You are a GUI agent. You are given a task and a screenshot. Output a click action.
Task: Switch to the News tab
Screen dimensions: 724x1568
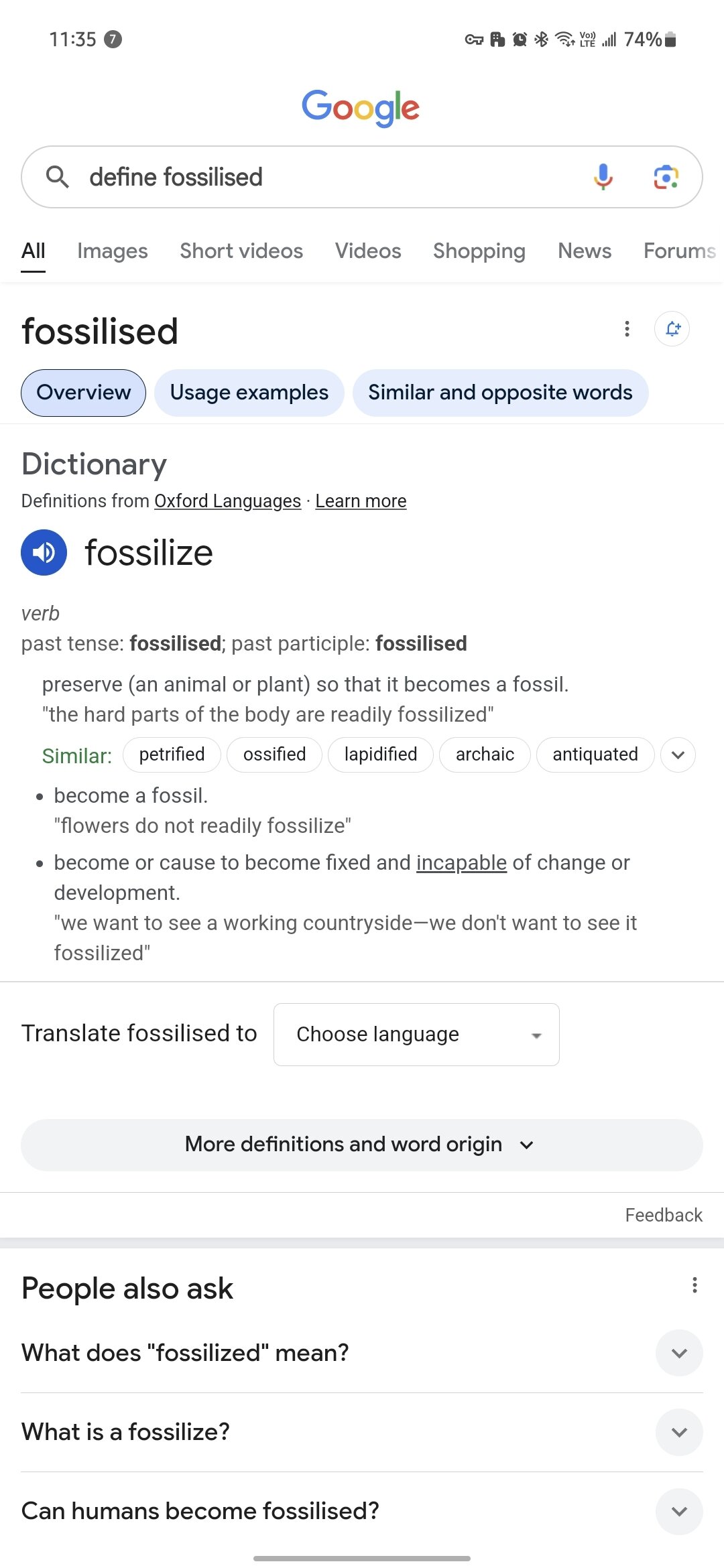585,251
